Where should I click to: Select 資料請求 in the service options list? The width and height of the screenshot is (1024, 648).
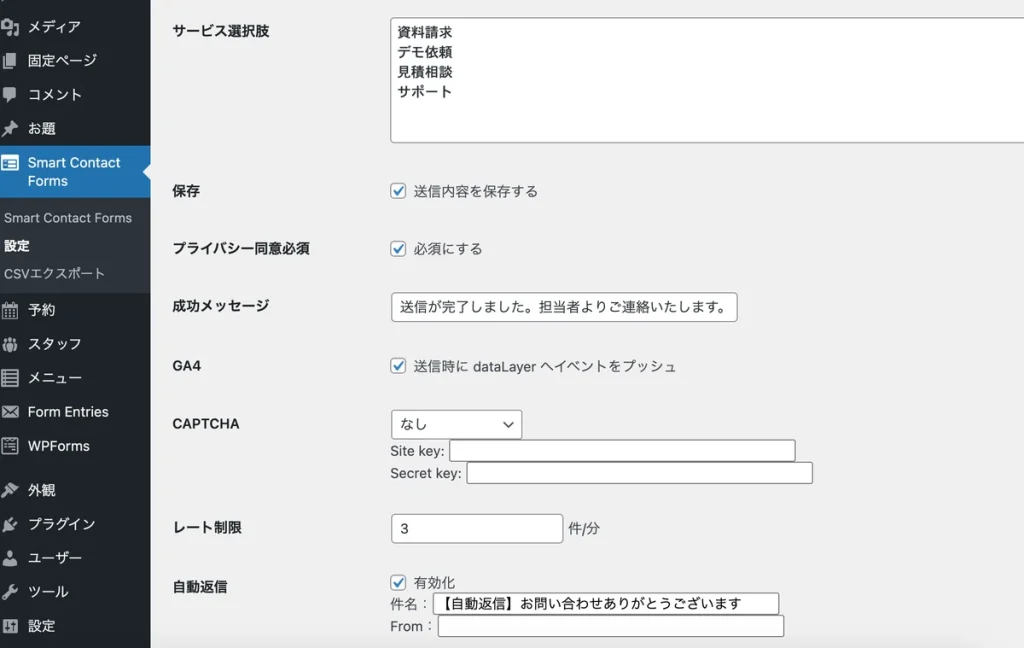tap(425, 31)
